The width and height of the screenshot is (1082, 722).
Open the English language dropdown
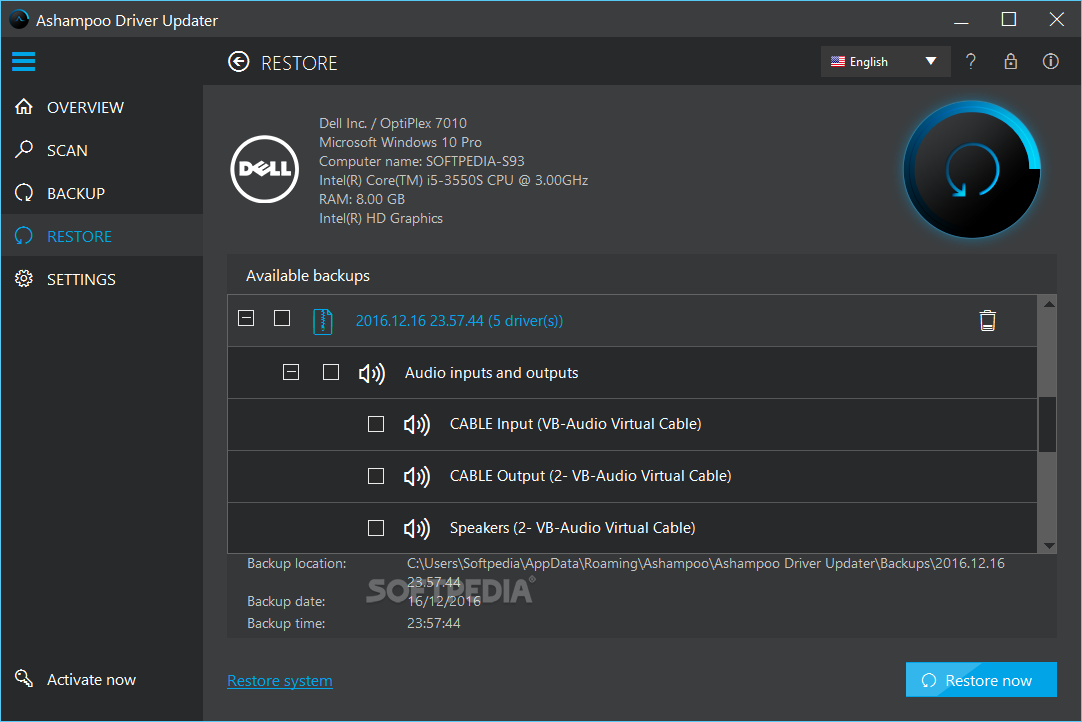(x=885, y=61)
